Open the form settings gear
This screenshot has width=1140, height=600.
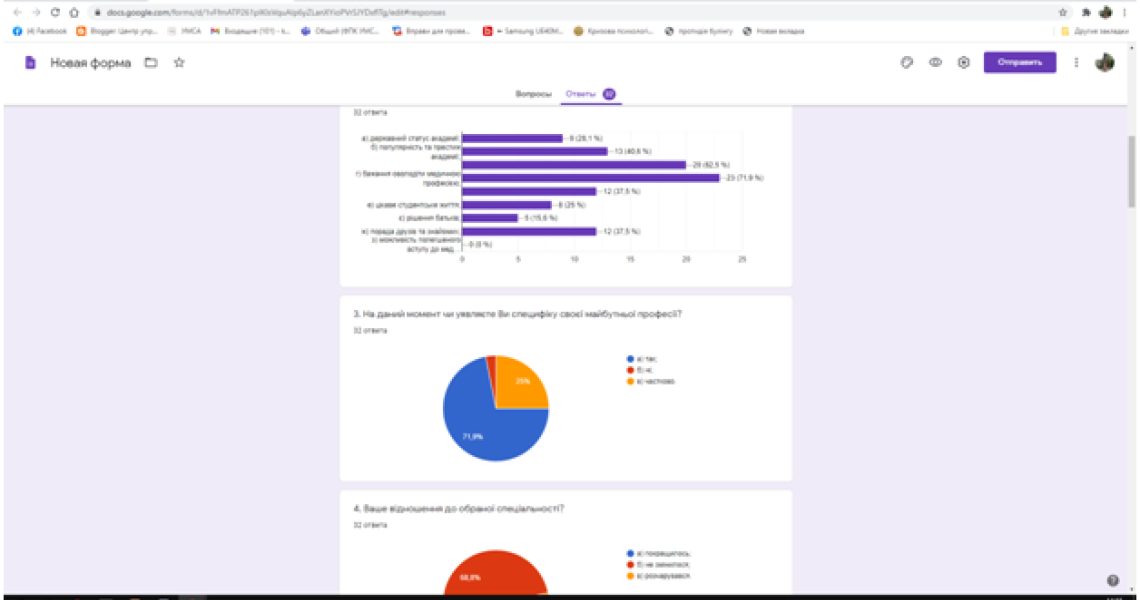(x=963, y=63)
